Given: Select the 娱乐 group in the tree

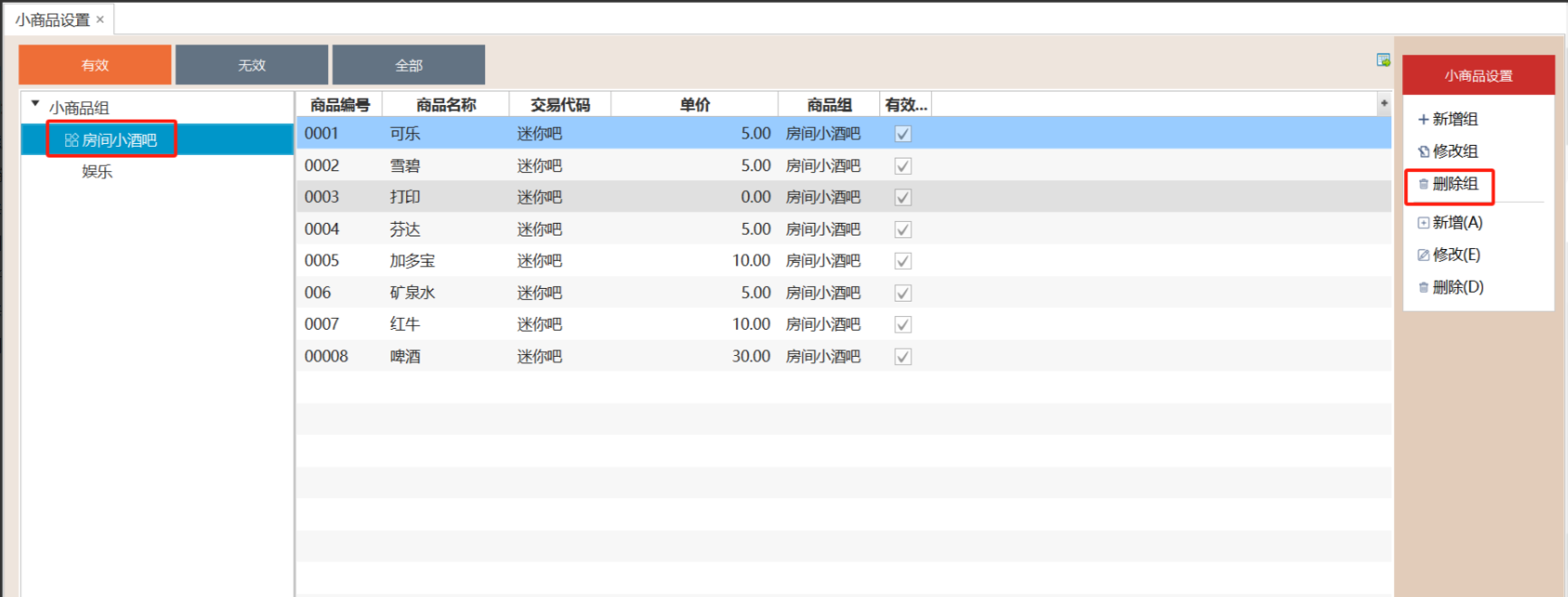Looking at the screenshot, I should (97, 172).
